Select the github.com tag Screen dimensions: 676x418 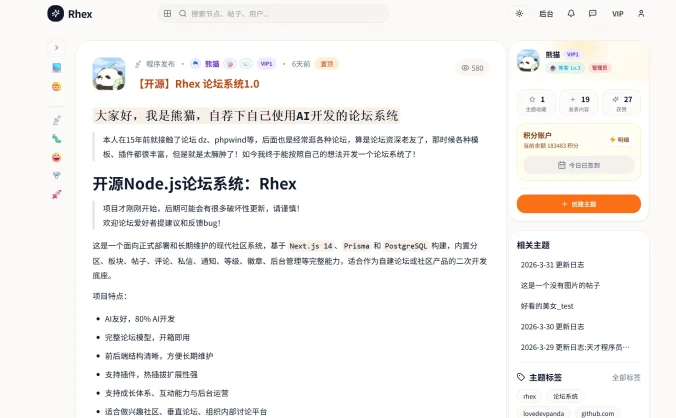(598, 413)
